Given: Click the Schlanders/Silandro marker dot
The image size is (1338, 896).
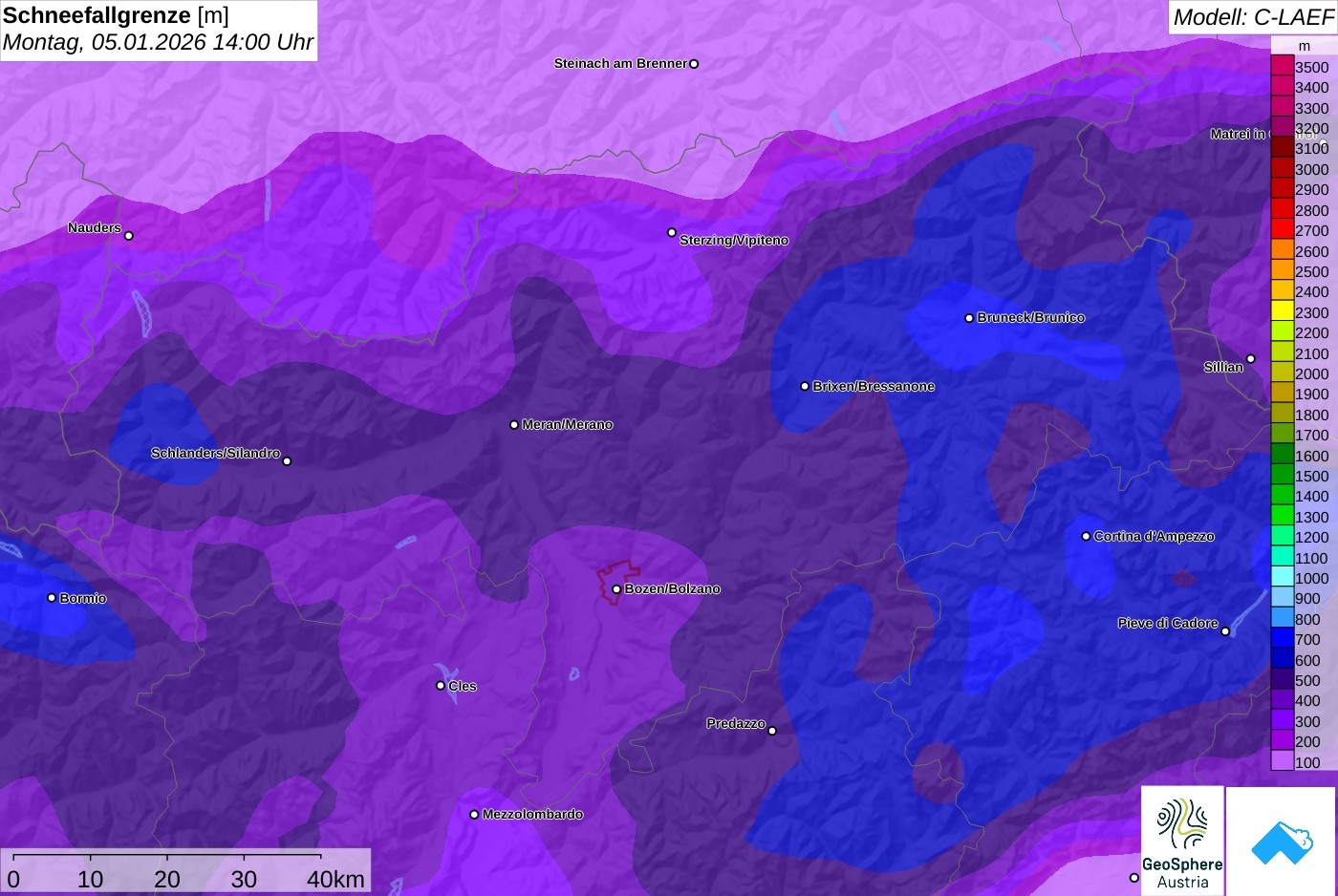Looking at the screenshot, I should 287,461.
